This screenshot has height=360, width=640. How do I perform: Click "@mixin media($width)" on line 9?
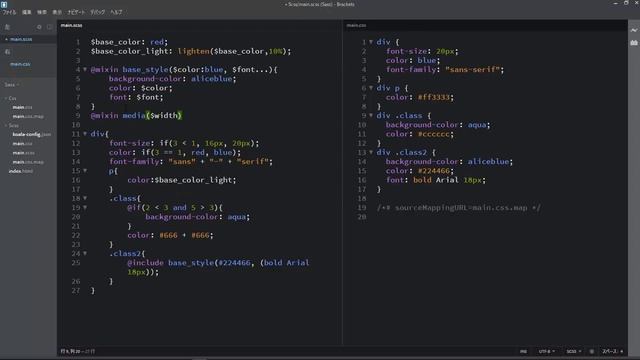point(136,116)
